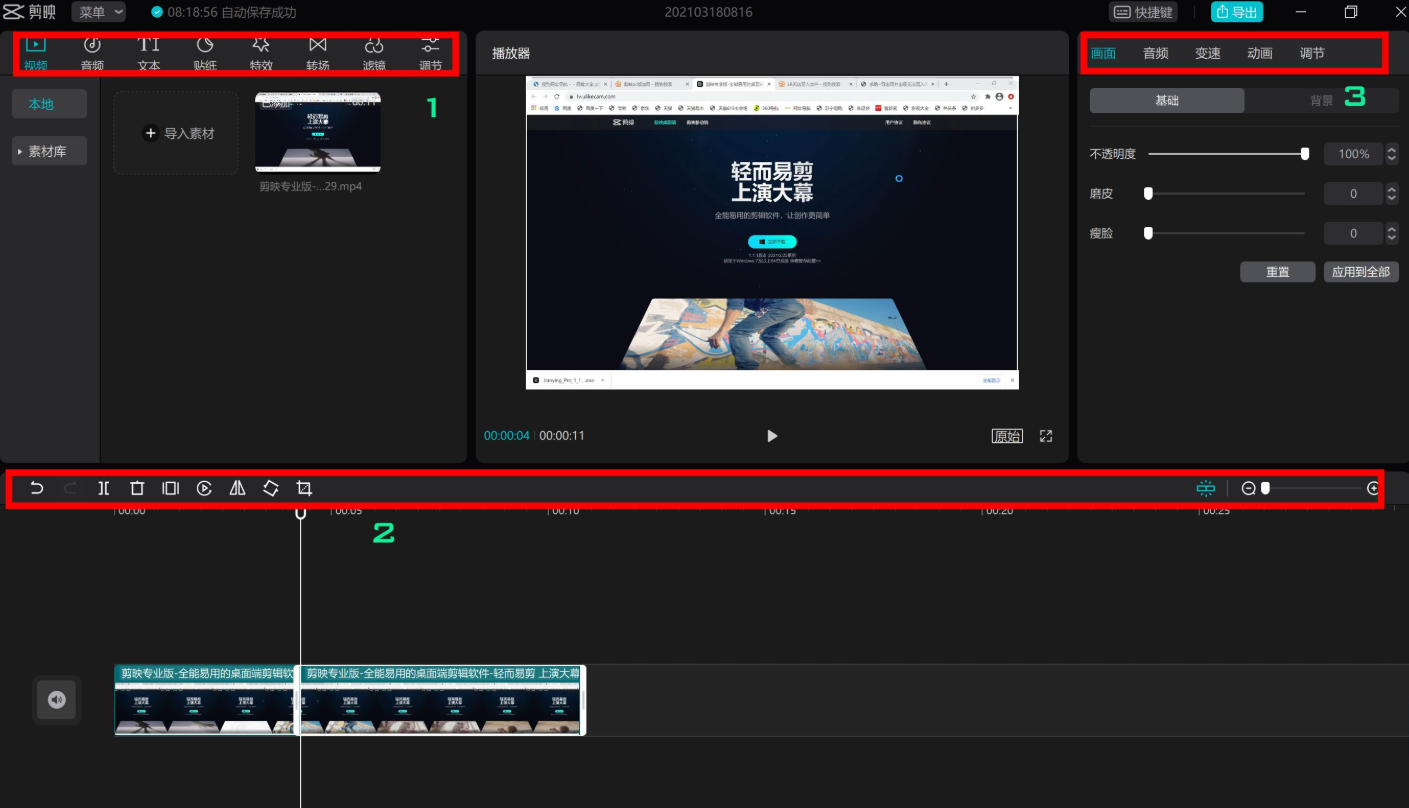Screen dimensions: 1409x808
Task: Toggle 原始 original ratio in player
Action: 1006,436
